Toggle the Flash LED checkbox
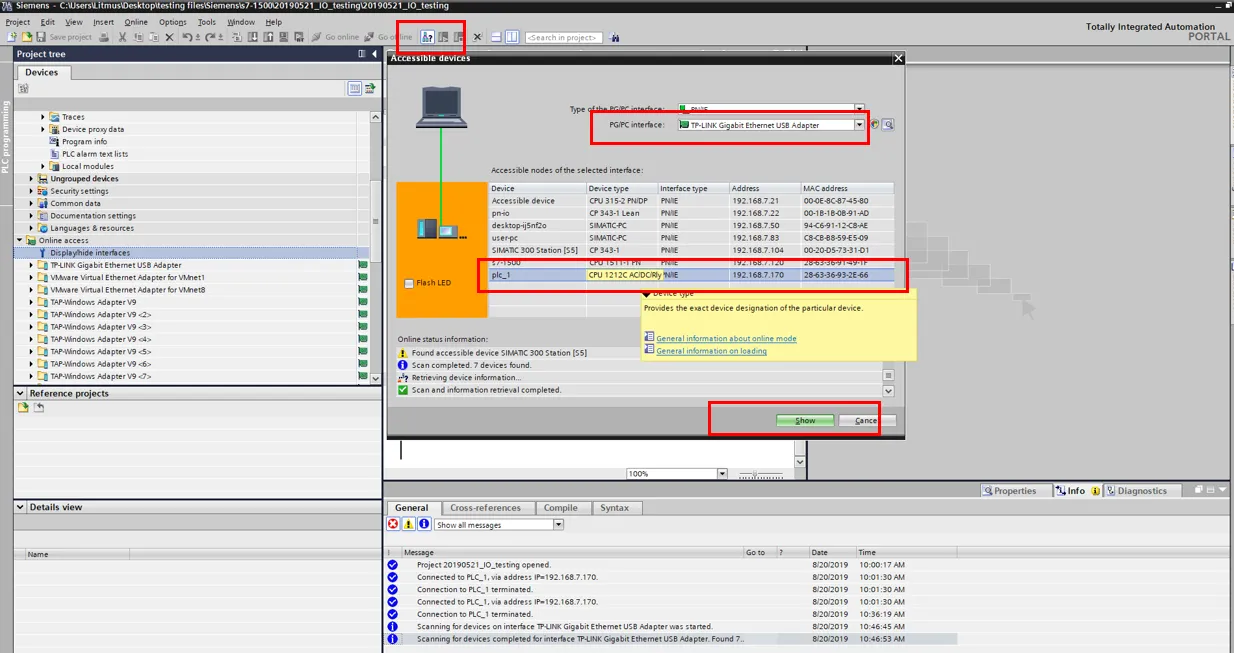Screen dimensions: 1234x653 tap(409, 284)
